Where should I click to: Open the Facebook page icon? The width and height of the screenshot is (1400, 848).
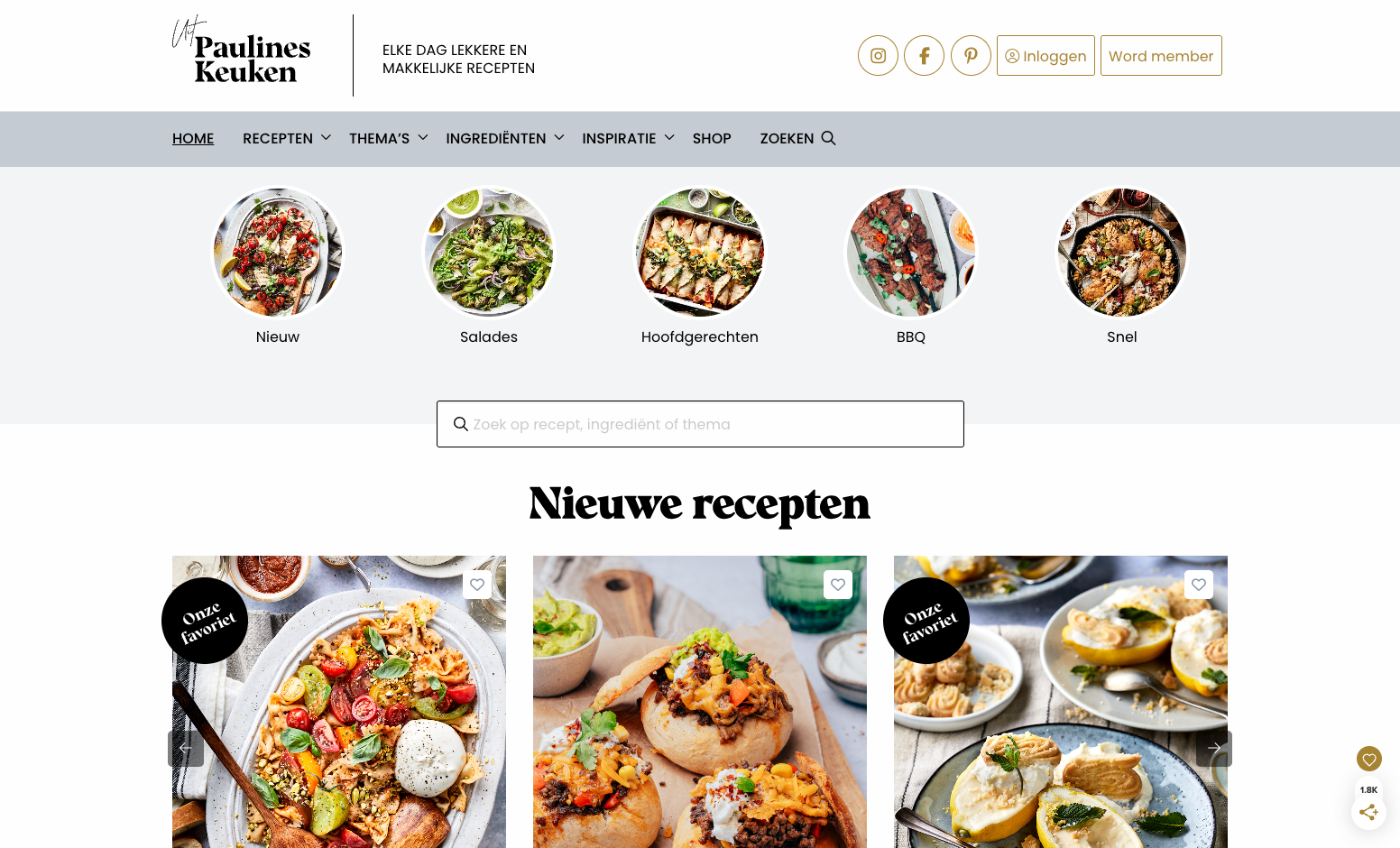point(924,56)
